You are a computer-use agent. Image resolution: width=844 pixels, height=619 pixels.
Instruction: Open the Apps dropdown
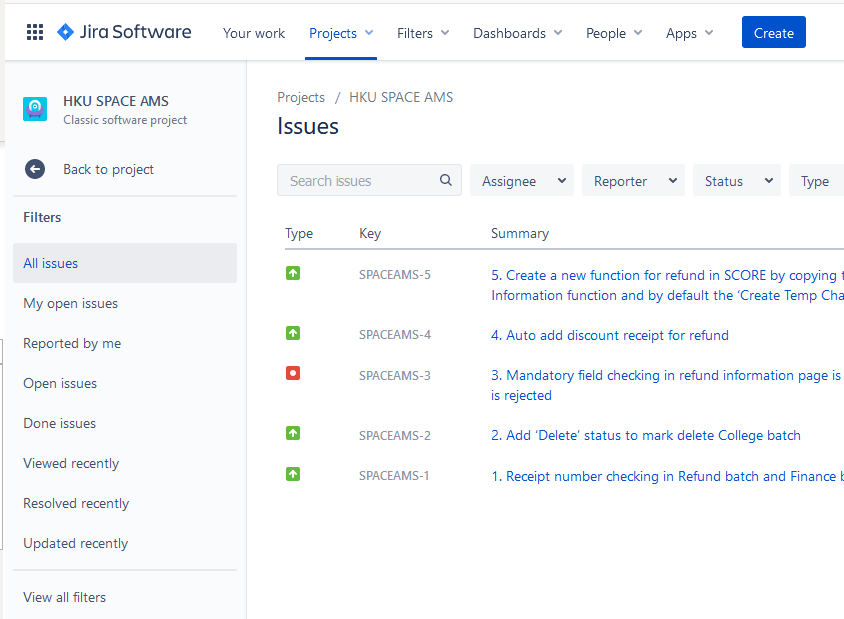[689, 33]
